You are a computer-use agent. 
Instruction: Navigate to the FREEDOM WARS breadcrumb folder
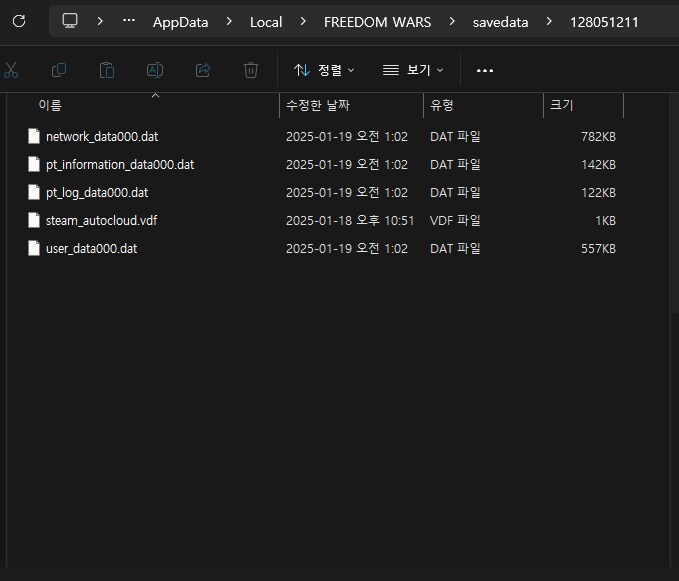377,22
